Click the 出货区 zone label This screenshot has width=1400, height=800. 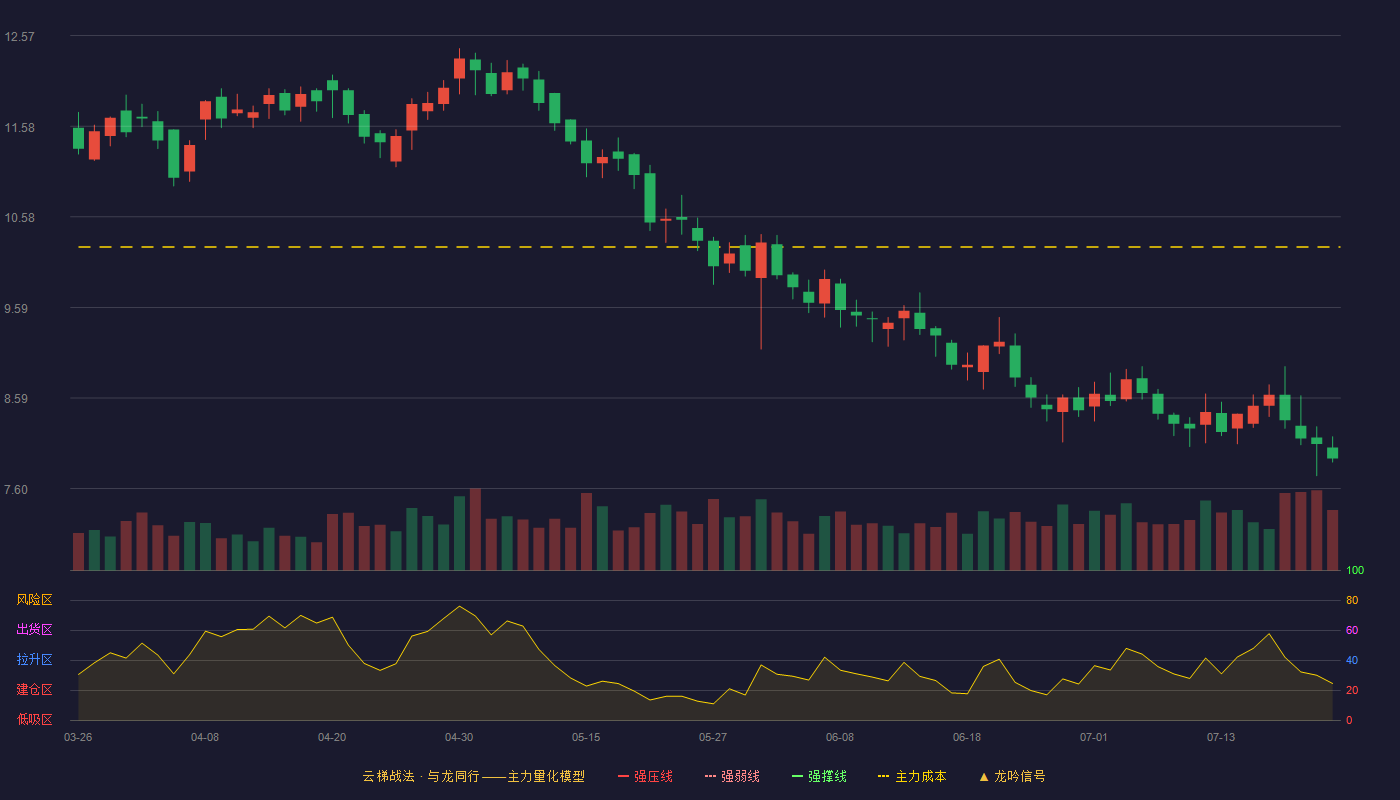click(x=34, y=630)
